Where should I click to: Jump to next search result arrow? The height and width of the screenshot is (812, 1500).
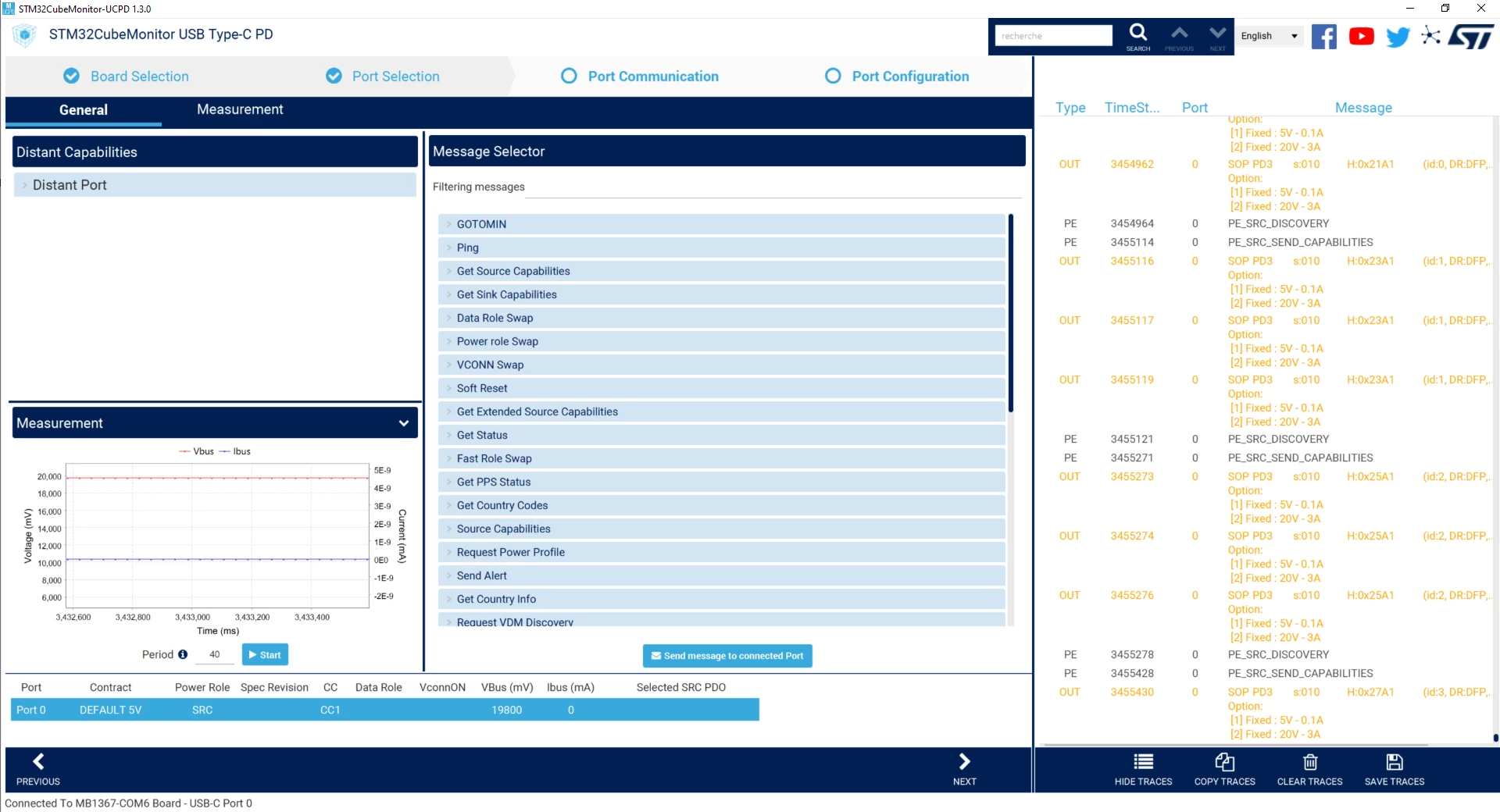pos(1217,33)
